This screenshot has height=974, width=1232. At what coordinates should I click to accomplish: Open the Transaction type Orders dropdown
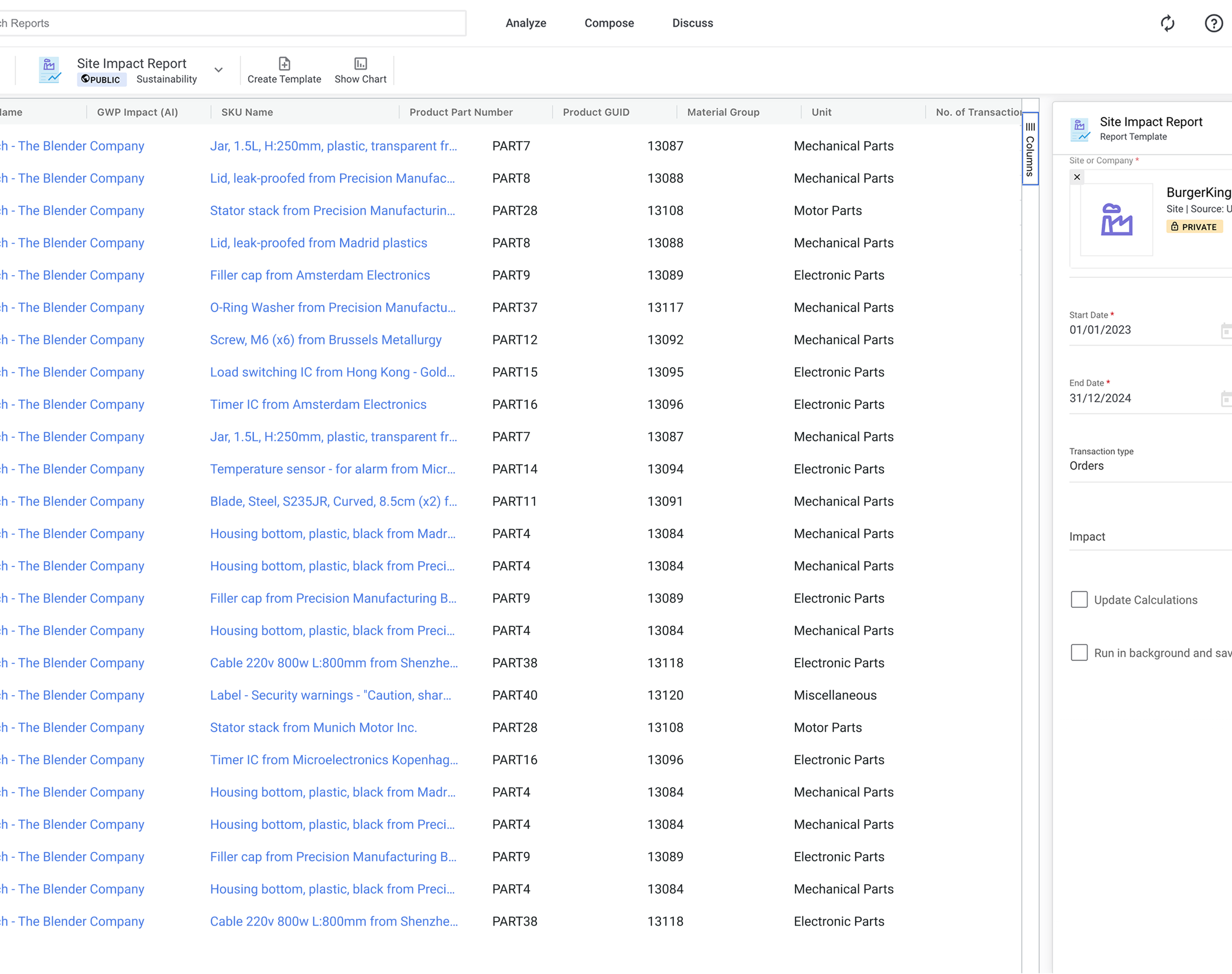(1151, 466)
